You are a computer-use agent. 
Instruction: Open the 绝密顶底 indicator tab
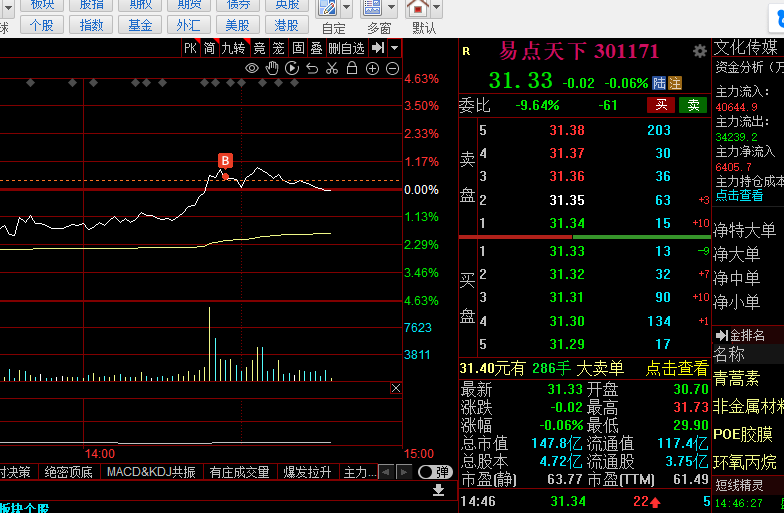(x=68, y=472)
